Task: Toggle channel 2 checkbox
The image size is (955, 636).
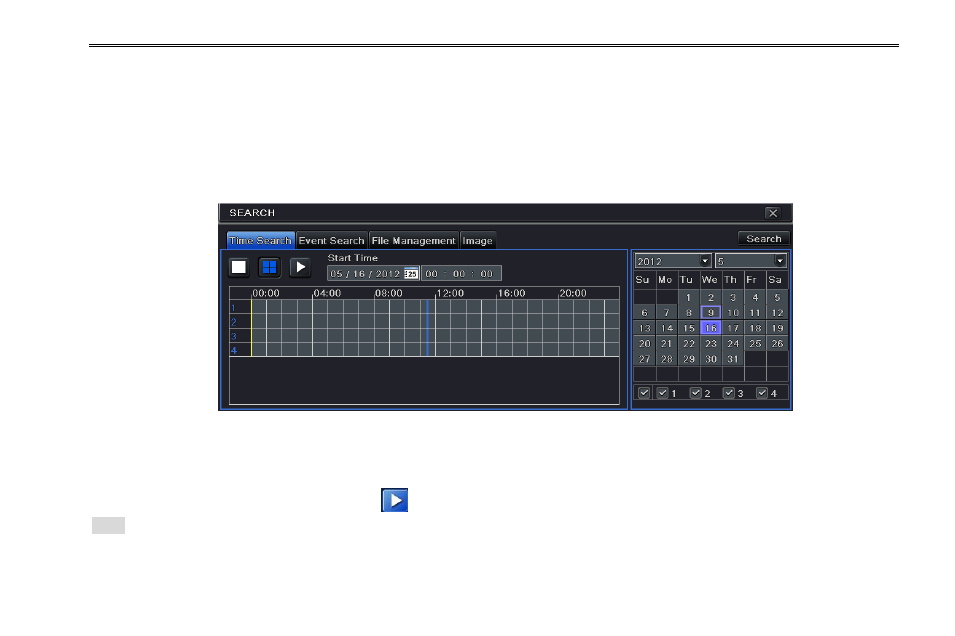Action: 696,393
